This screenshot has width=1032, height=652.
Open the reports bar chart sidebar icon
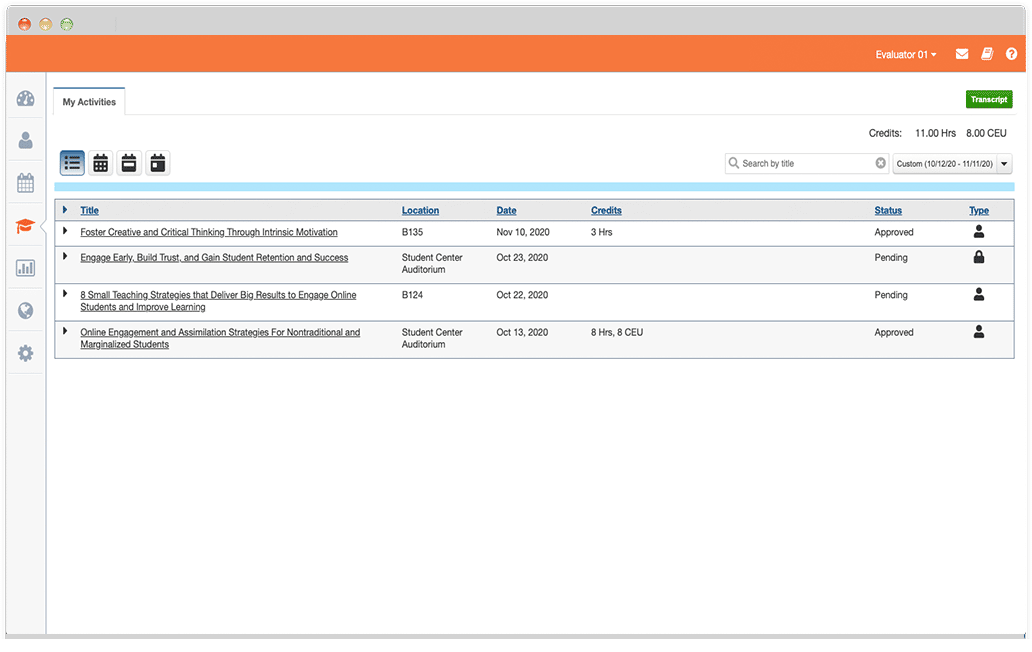pyautogui.click(x=26, y=268)
